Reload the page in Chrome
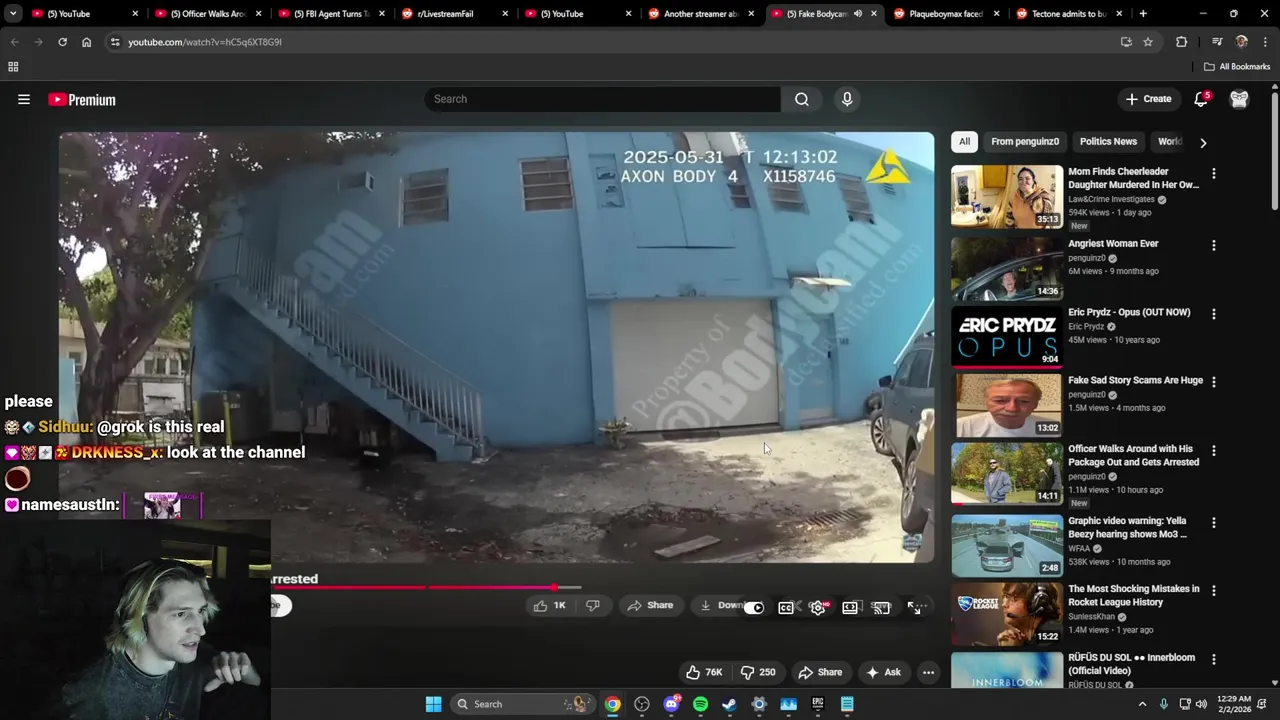Screen dimensions: 1280x720 tap(62, 42)
